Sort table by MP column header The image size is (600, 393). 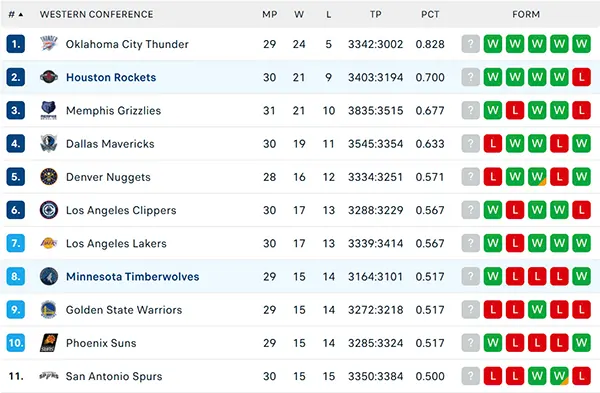(x=269, y=15)
